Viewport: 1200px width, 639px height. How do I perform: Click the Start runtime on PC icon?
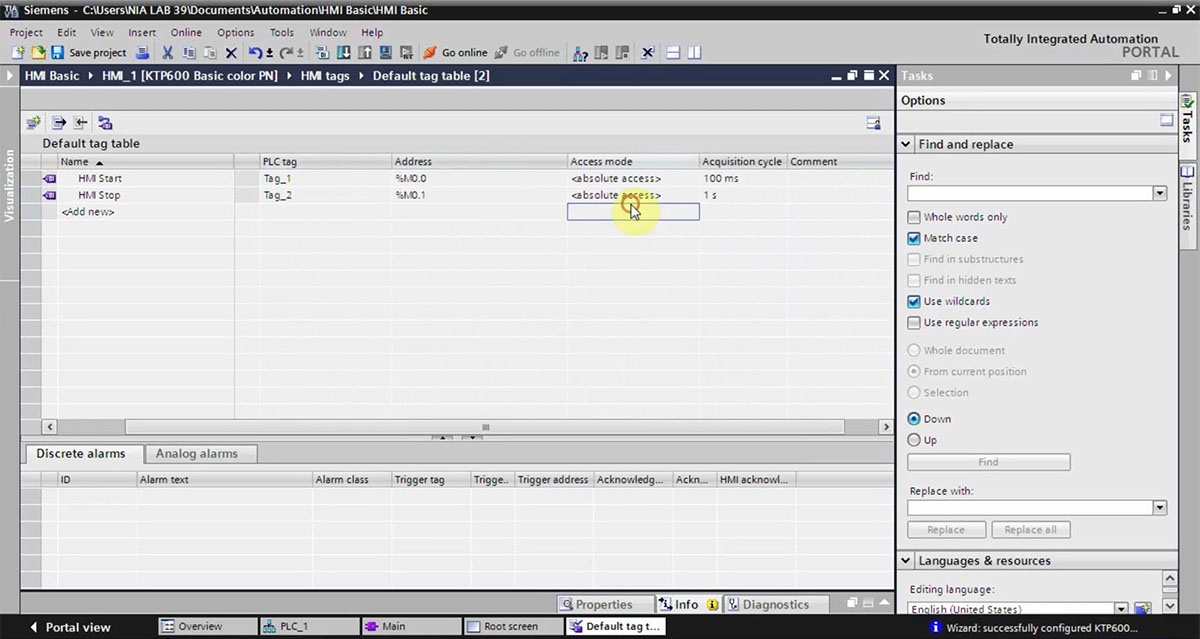coord(407,53)
